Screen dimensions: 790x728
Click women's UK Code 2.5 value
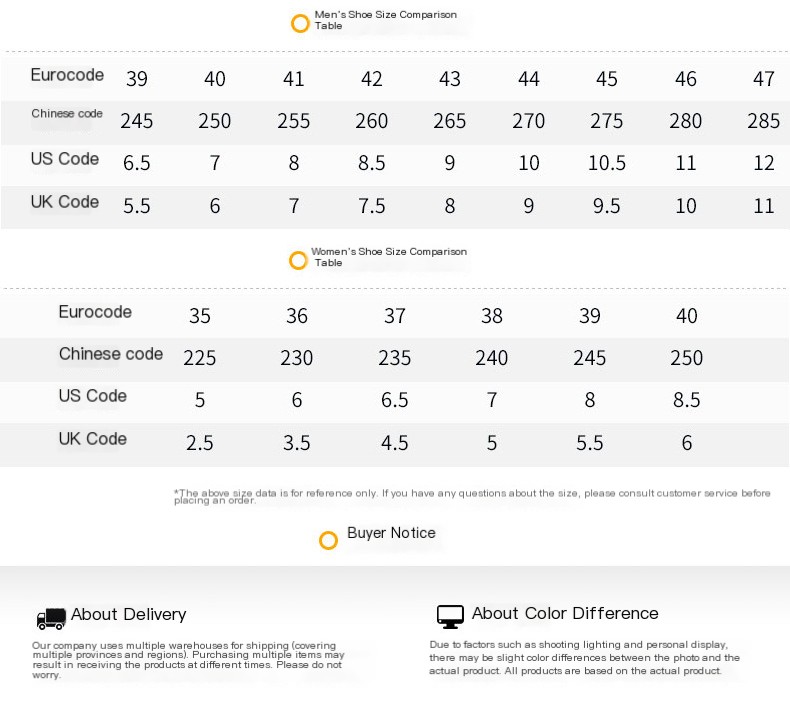pos(200,443)
